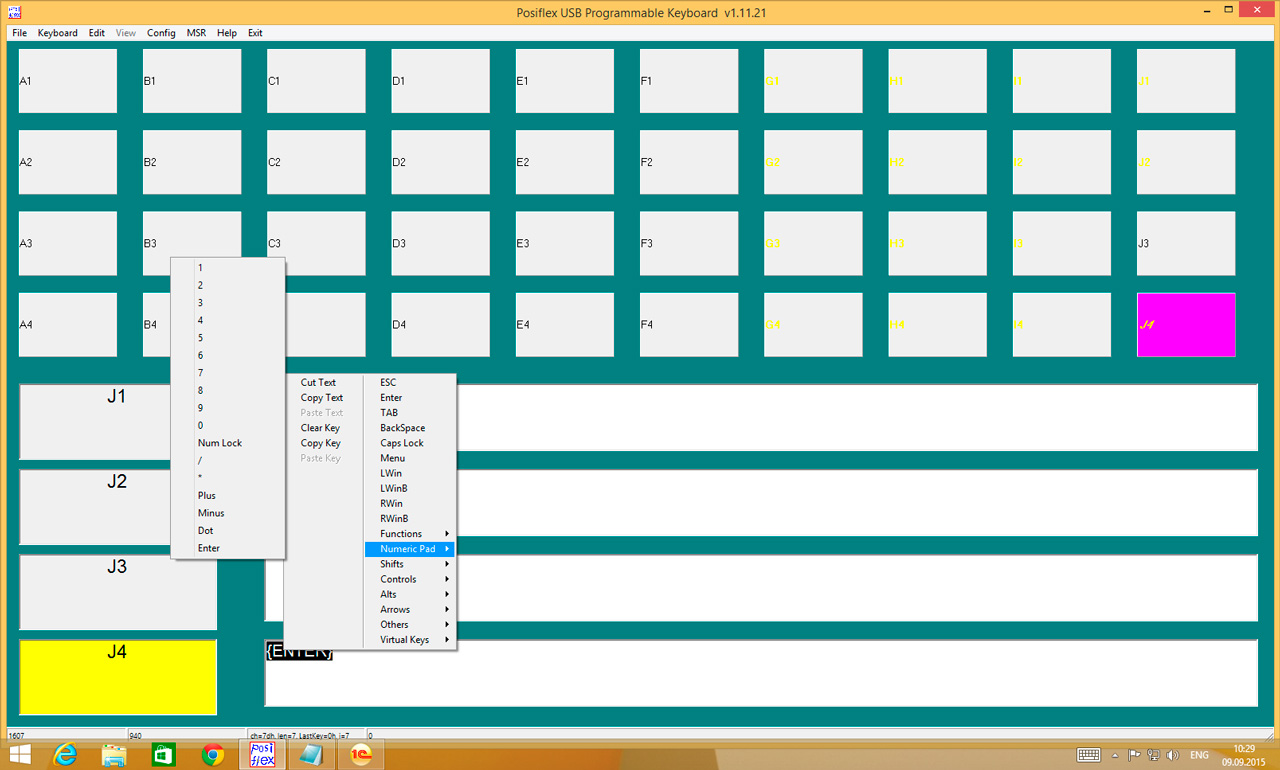Select key F3 in the key grid
The height and width of the screenshot is (770, 1280).
click(x=689, y=243)
